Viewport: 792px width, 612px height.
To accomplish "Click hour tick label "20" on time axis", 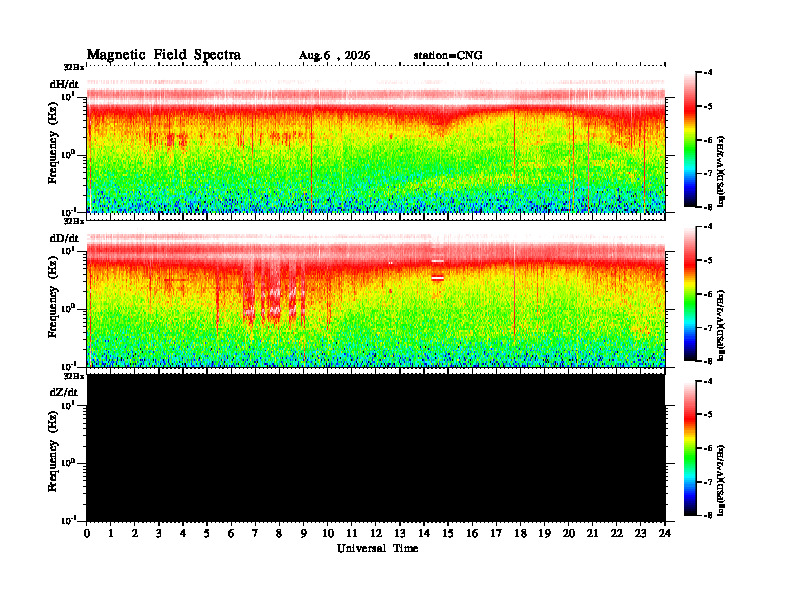I will 569,533.
